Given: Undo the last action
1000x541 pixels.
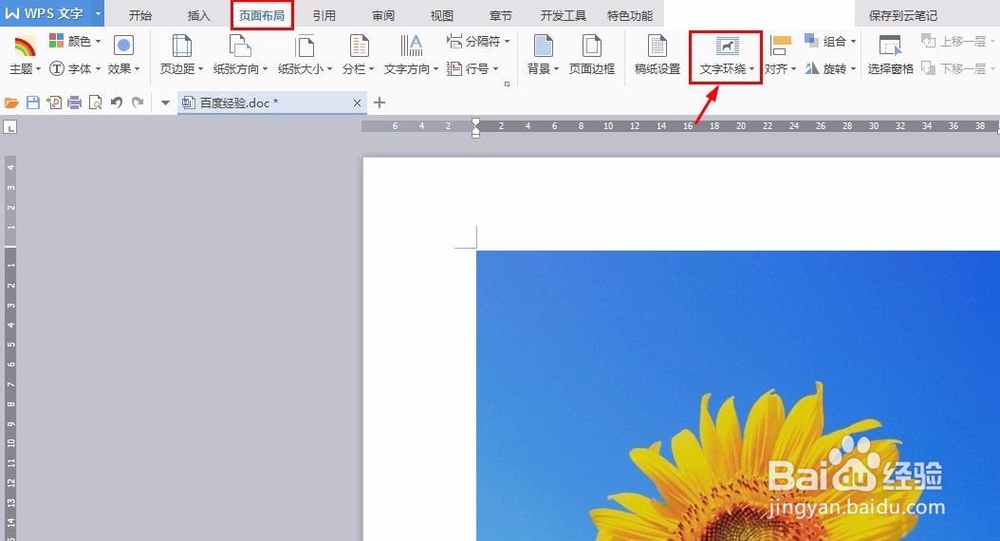Looking at the screenshot, I should [x=116, y=103].
